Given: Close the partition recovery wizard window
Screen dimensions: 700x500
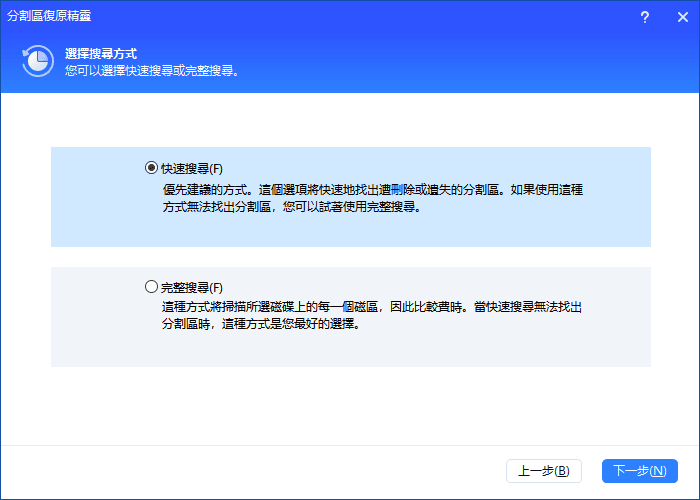Looking at the screenshot, I should point(682,17).
